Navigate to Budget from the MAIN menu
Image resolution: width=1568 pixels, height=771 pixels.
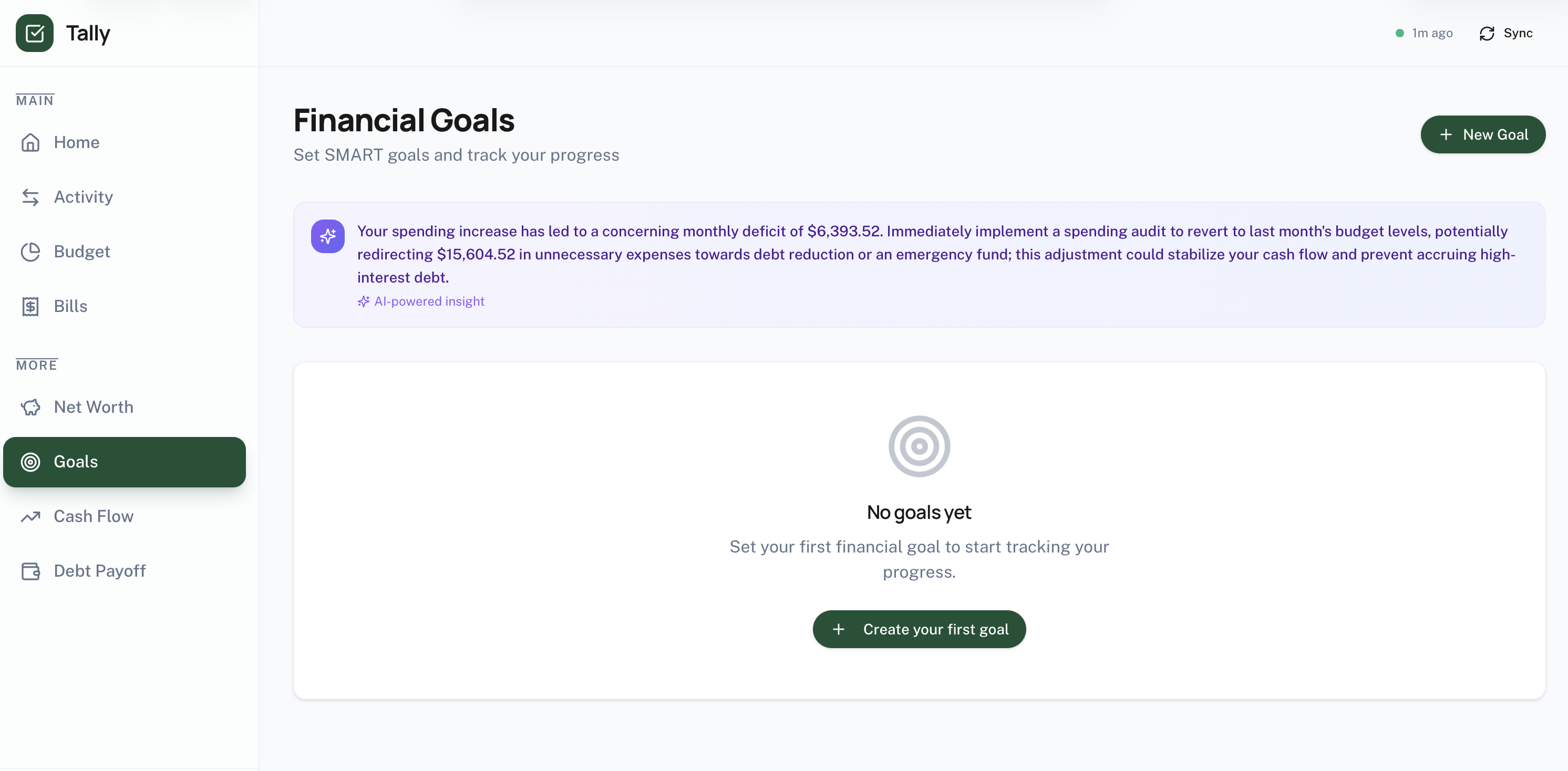click(81, 252)
